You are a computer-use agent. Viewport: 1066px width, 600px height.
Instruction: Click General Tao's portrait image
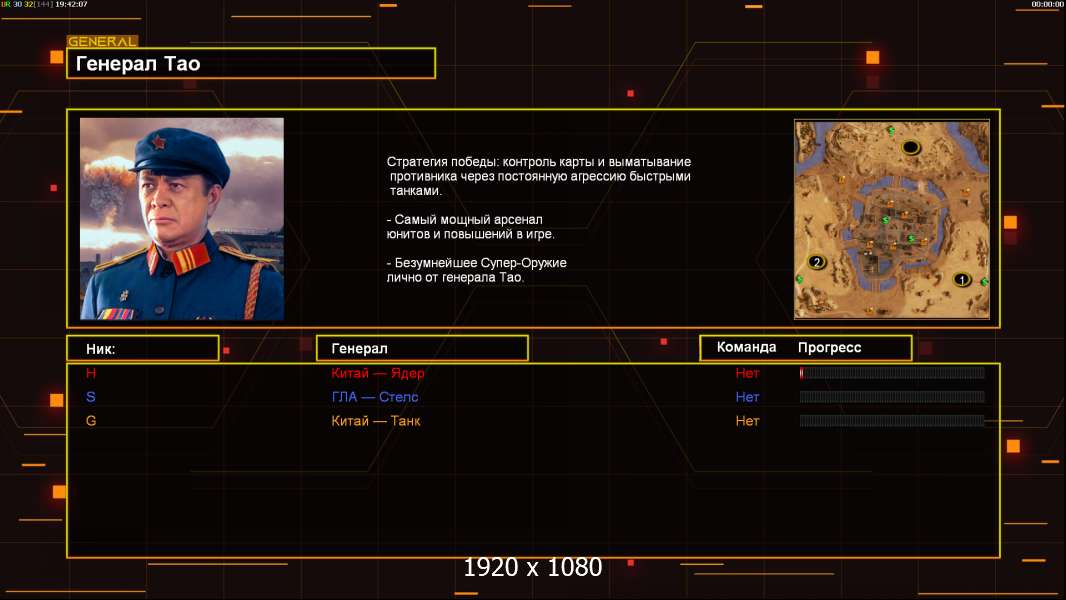click(182, 219)
